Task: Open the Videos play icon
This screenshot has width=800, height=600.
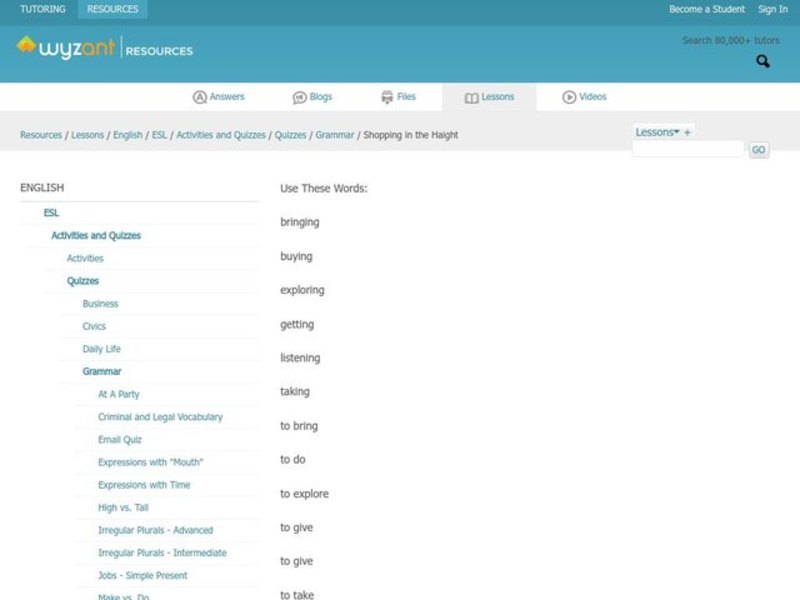Action: tap(567, 97)
